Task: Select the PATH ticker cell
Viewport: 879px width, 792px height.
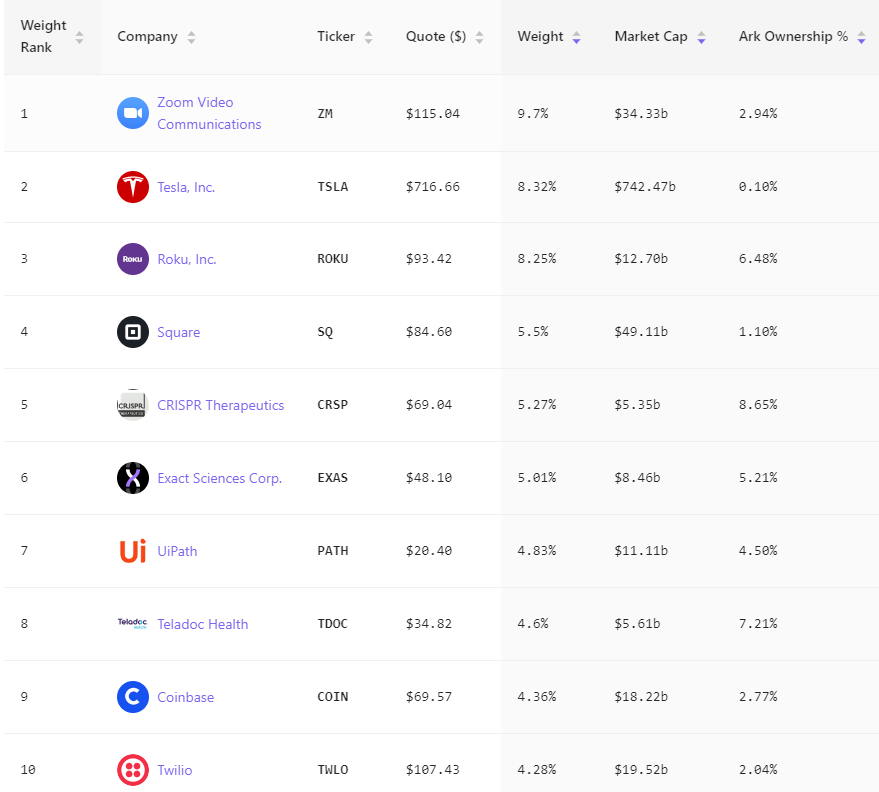Action: (x=332, y=551)
